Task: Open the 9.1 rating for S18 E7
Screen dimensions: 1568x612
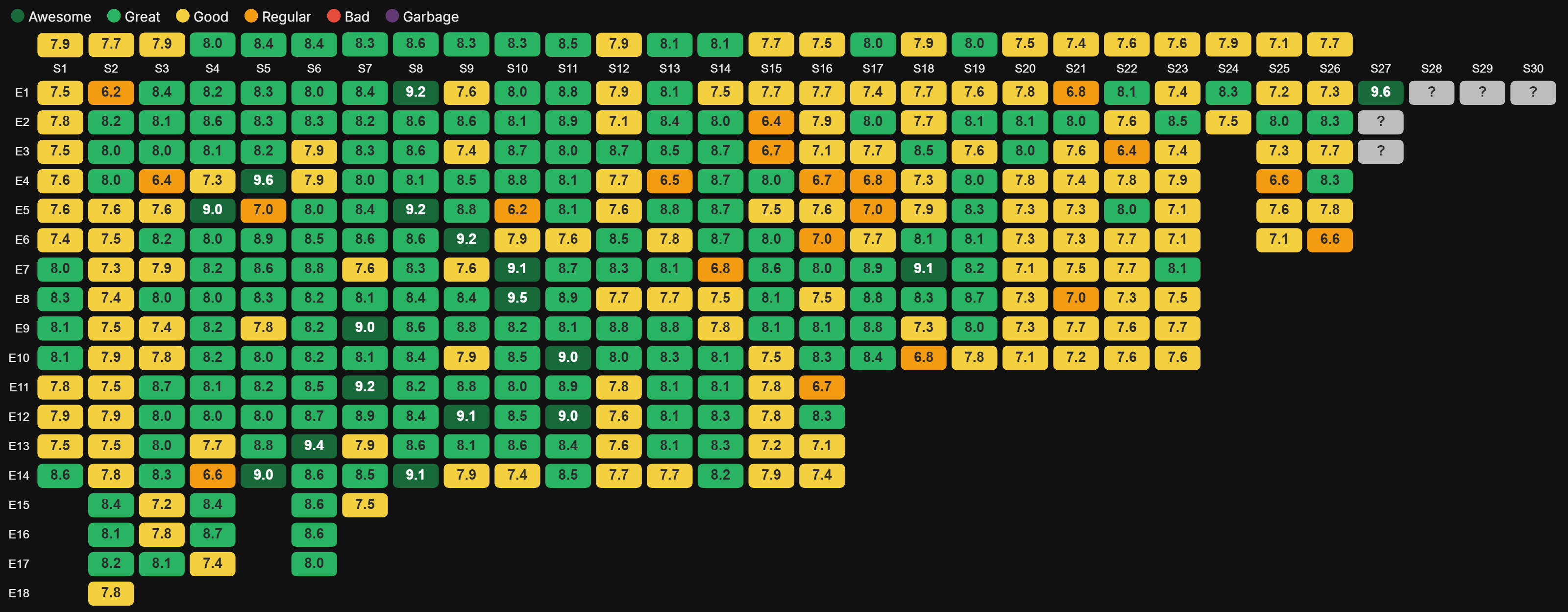Action: 923,269
